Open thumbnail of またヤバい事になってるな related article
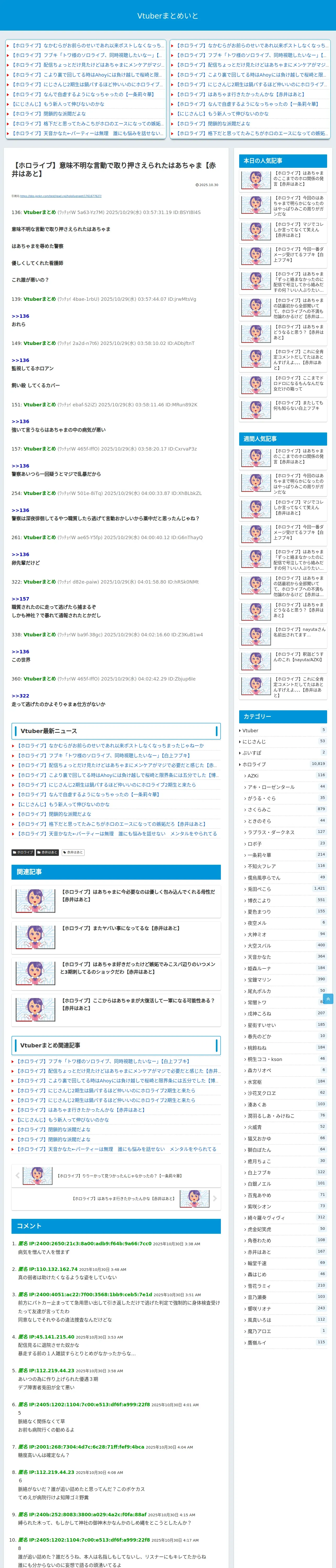Screen dimensions: 336x1568 [x=35, y=937]
